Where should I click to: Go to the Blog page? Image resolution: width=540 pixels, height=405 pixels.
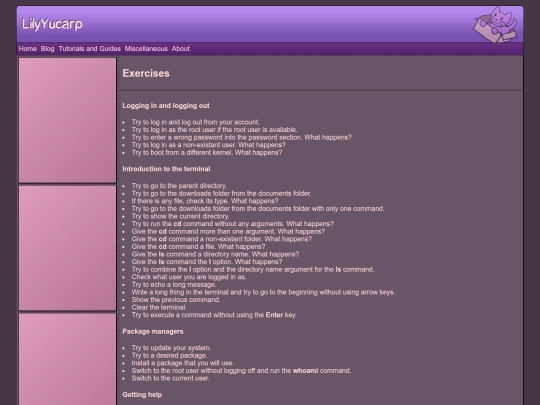pos(48,49)
